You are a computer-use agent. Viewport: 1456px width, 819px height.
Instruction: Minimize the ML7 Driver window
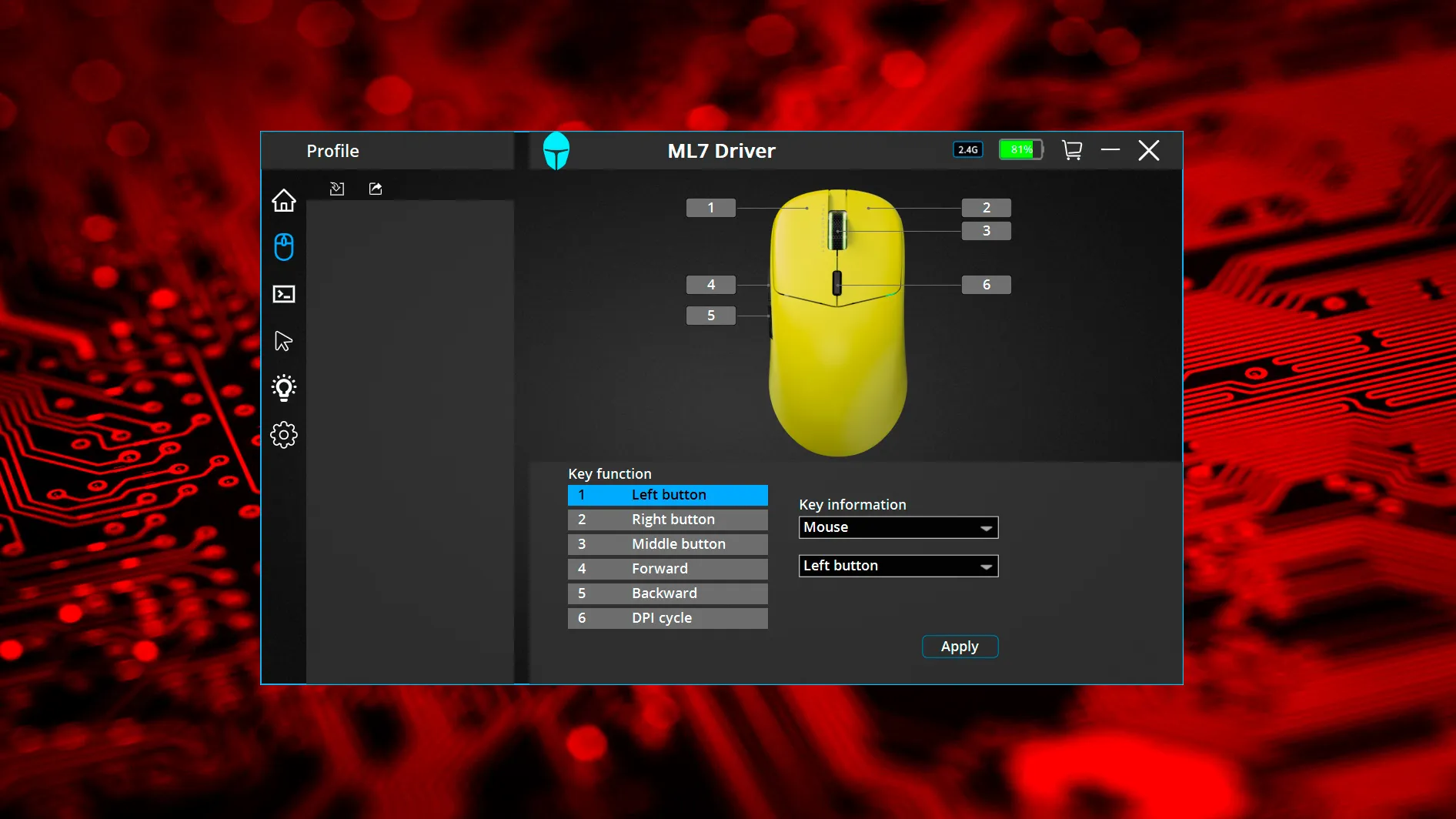[1110, 150]
